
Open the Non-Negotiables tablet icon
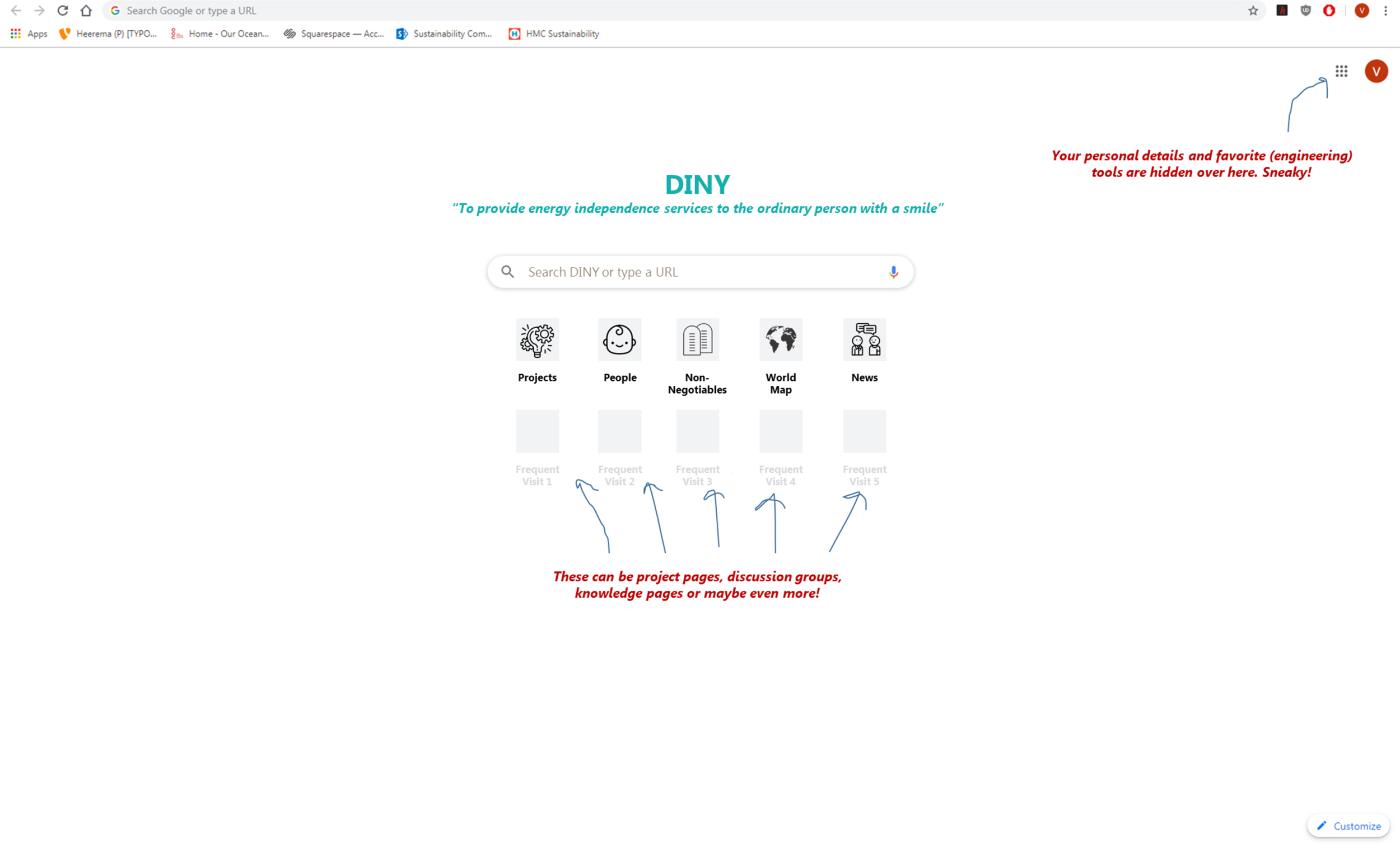click(697, 339)
